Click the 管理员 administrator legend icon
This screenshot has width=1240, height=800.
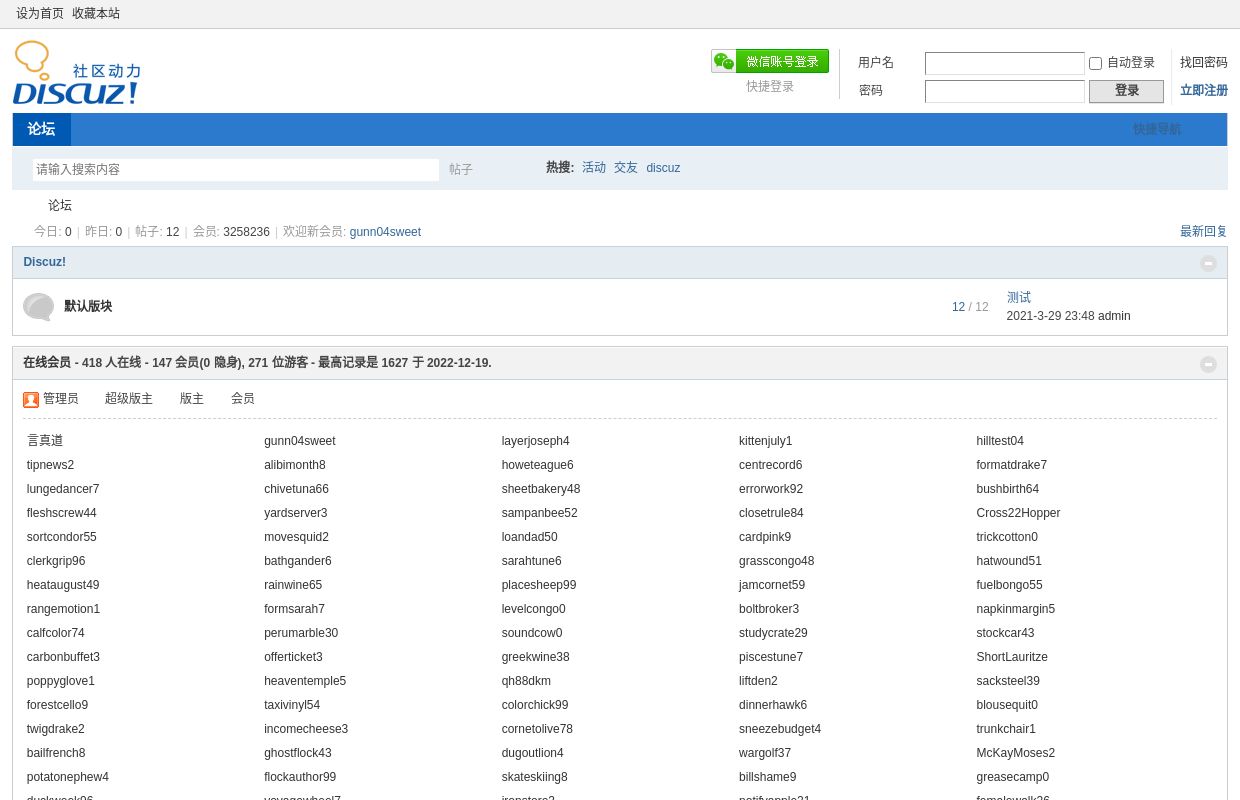click(31, 399)
